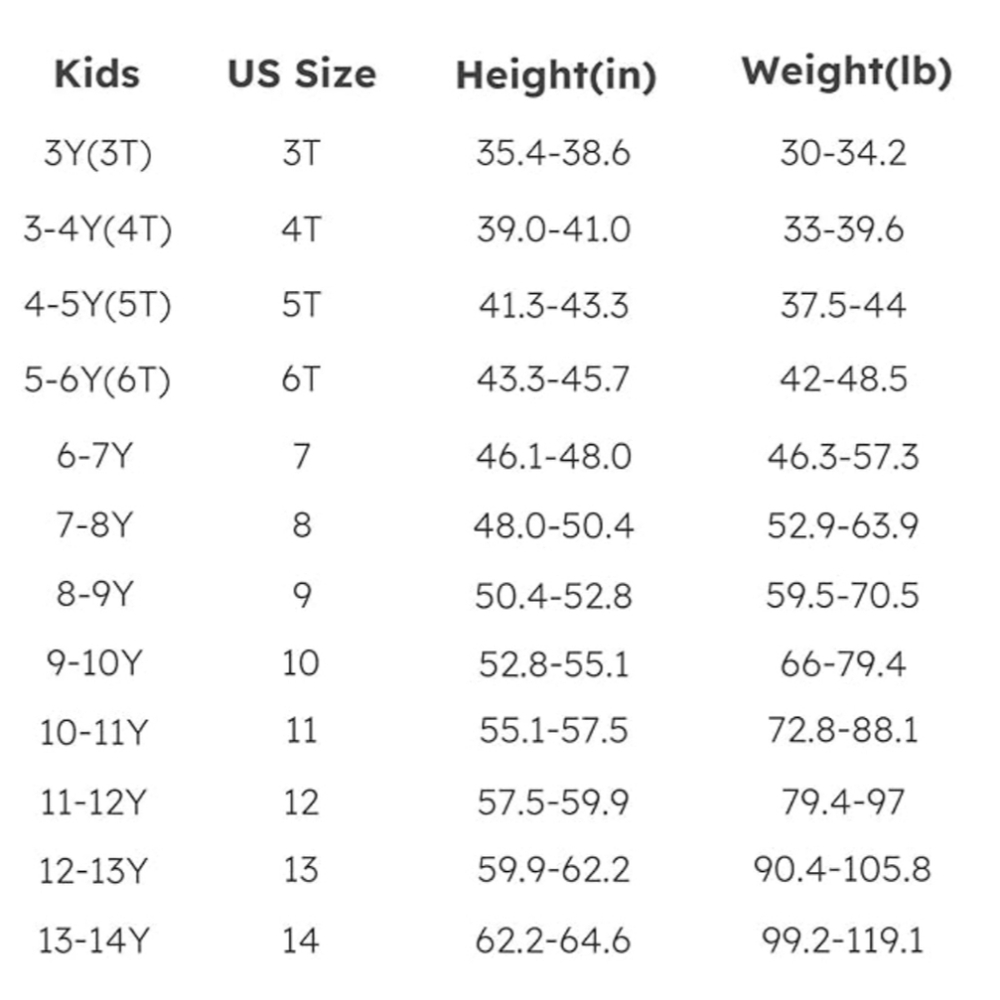Click height value 59.9-62.2
The width and height of the screenshot is (1000, 1000).
click(x=554, y=869)
